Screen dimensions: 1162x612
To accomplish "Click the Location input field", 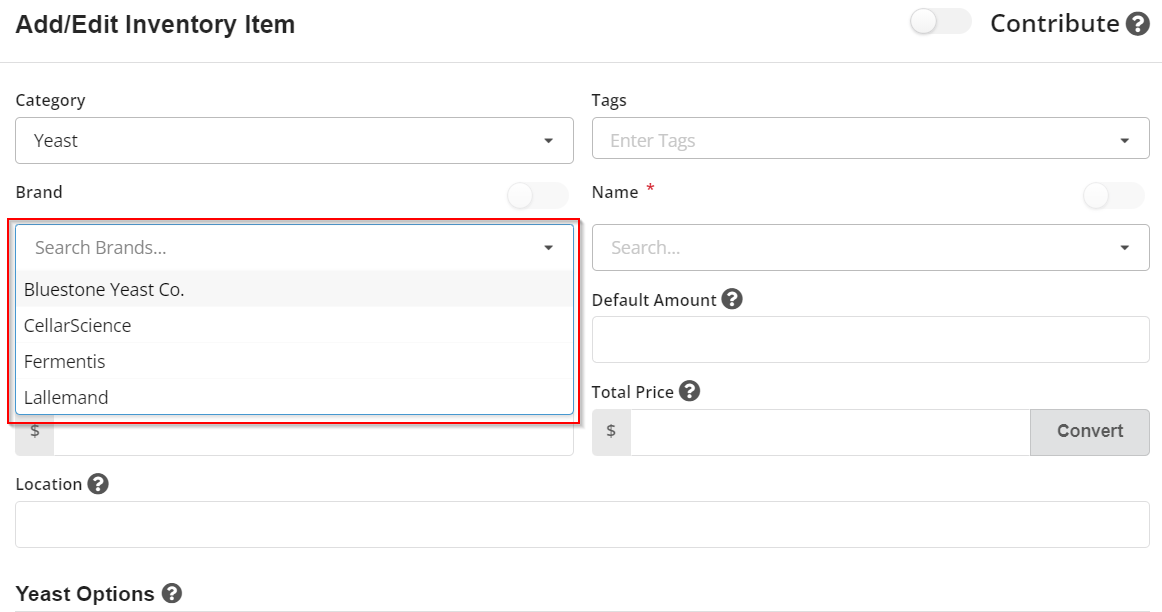I will tap(582, 525).
